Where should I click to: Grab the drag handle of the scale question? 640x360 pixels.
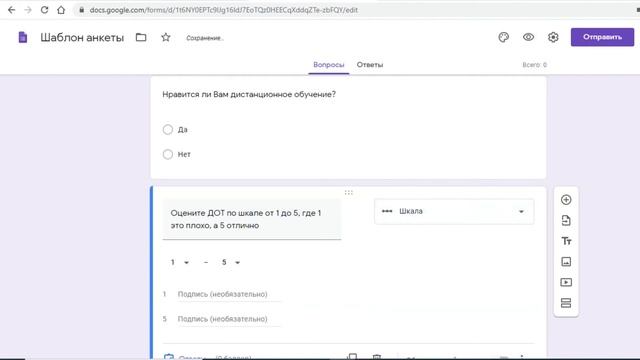pyautogui.click(x=348, y=193)
